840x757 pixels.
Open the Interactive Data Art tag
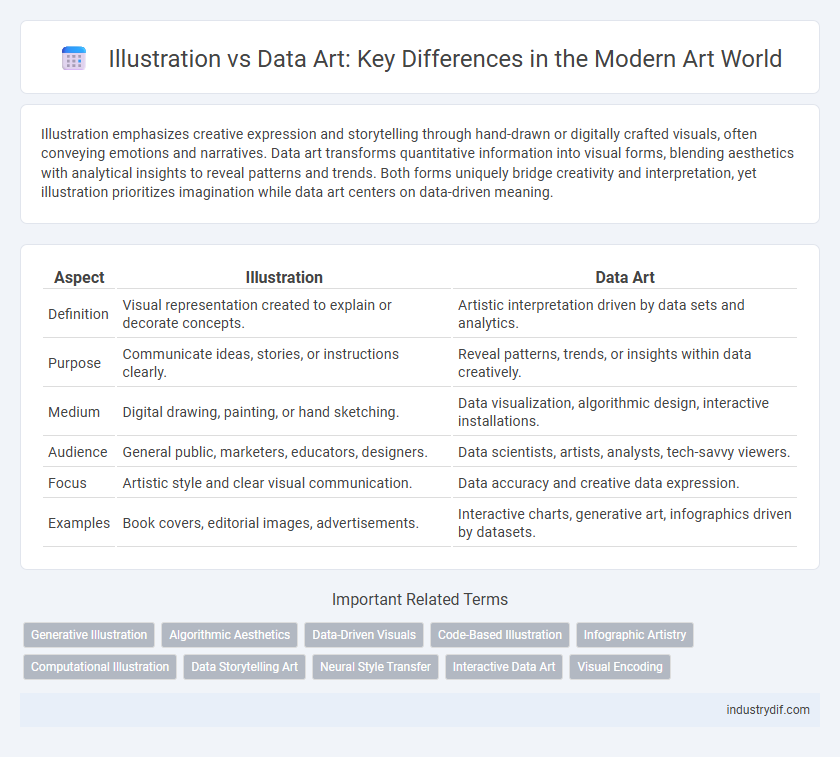click(x=504, y=667)
